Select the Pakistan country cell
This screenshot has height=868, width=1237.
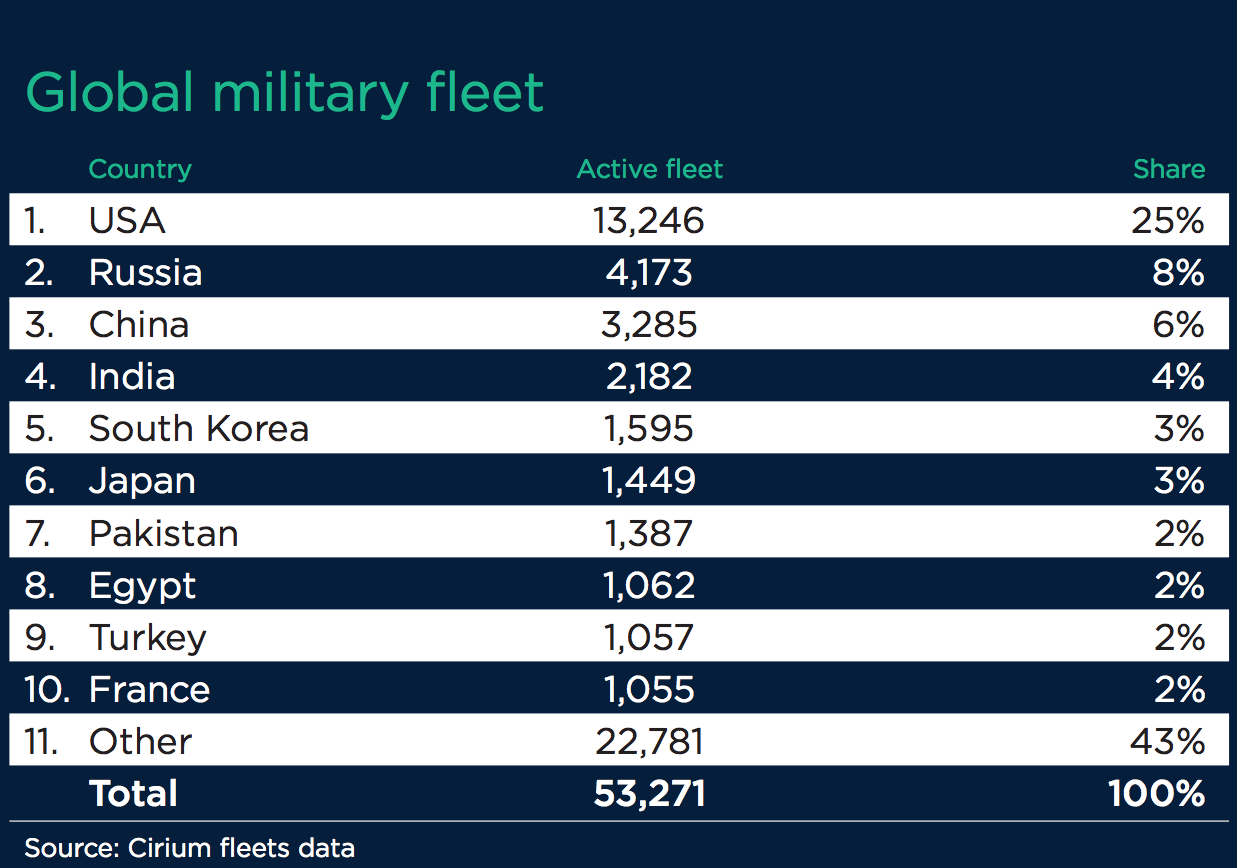point(163,533)
